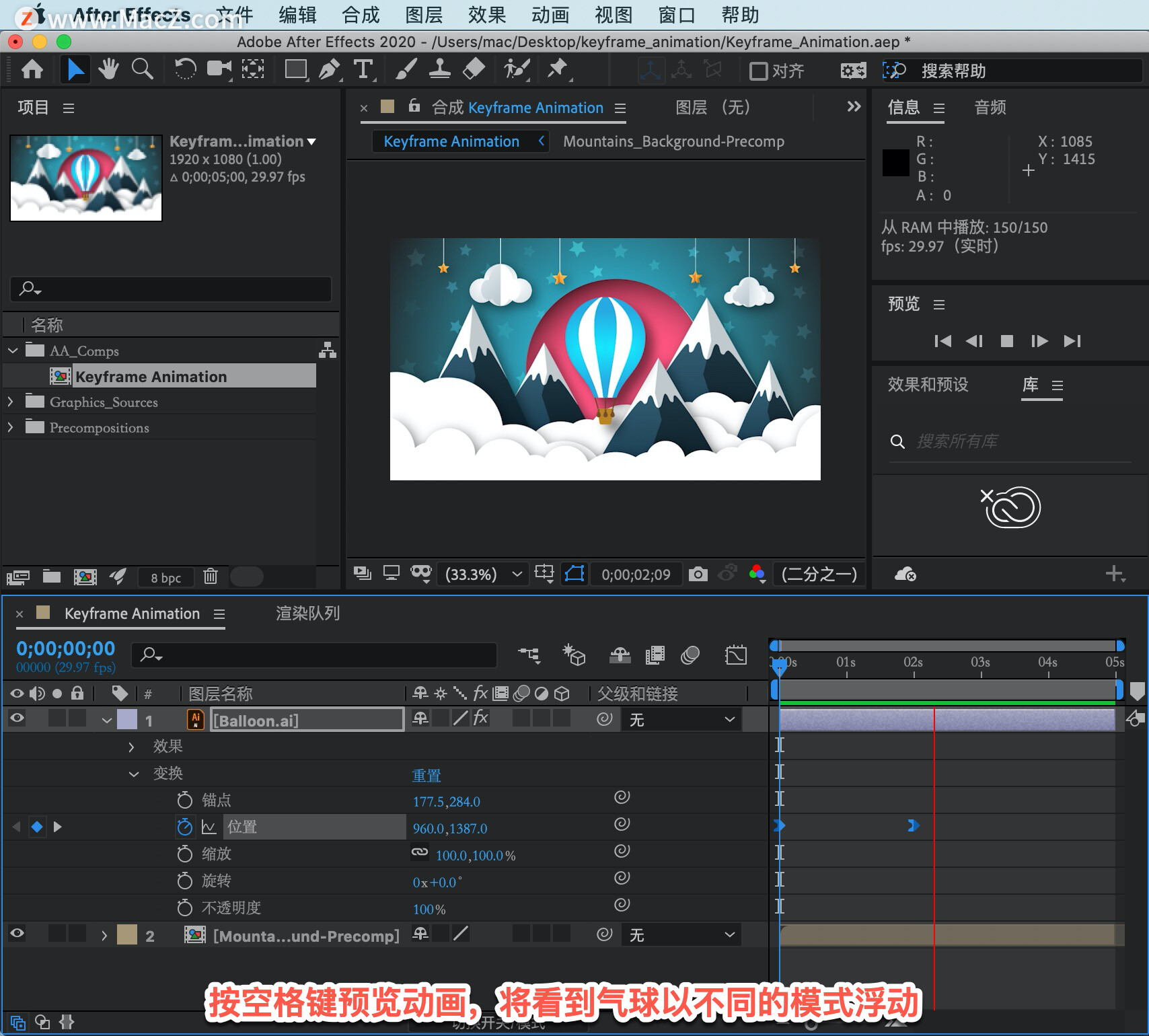Viewport: 1149px width, 1036px height.
Task: Expand the Mountains Background-Precomp layer
Action: coord(104,936)
